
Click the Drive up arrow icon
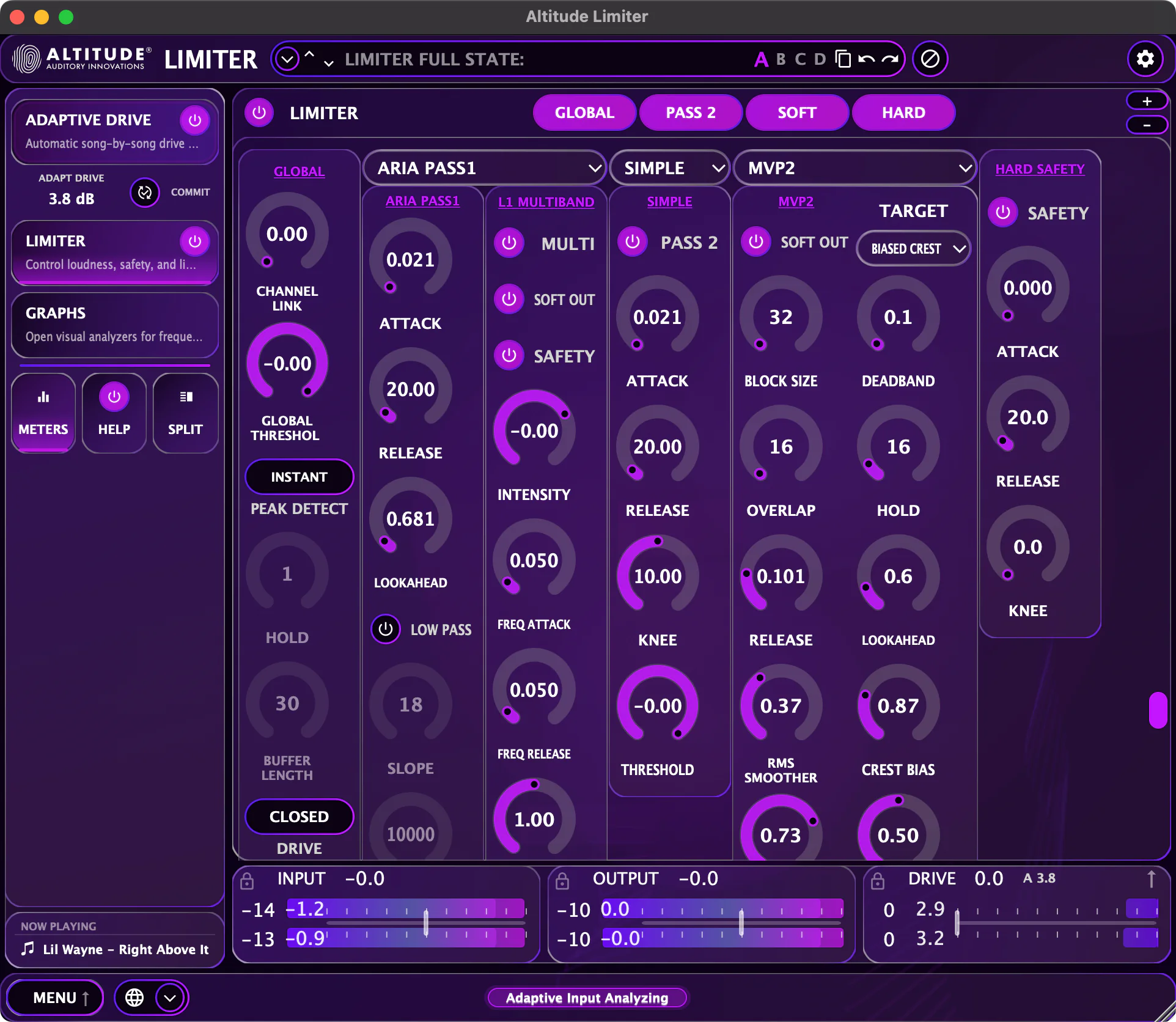click(x=1151, y=879)
